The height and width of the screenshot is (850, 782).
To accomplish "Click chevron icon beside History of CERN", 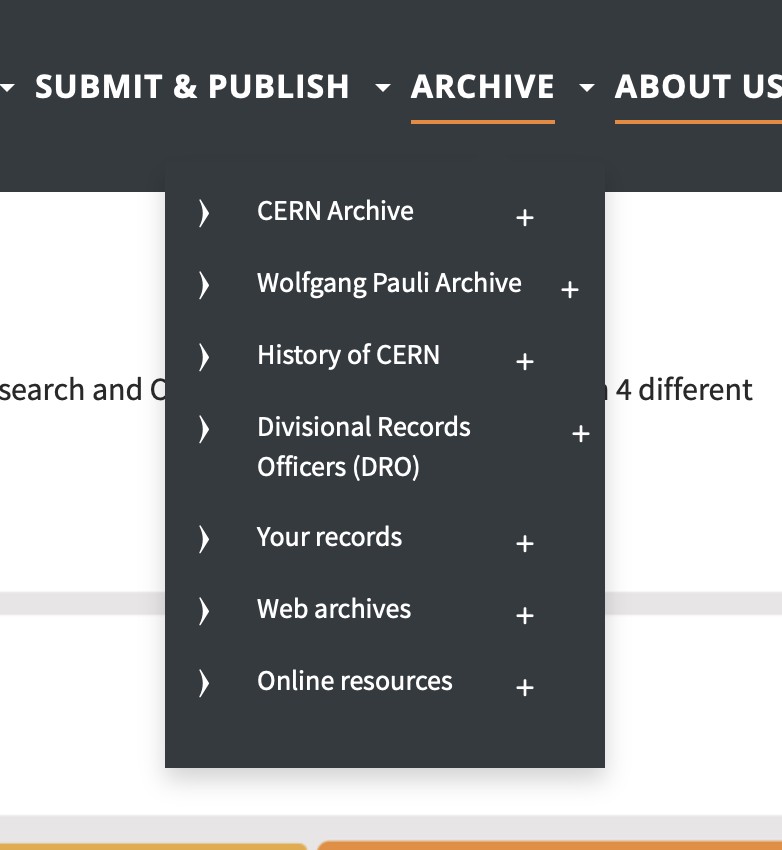I will tap(204, 356).
